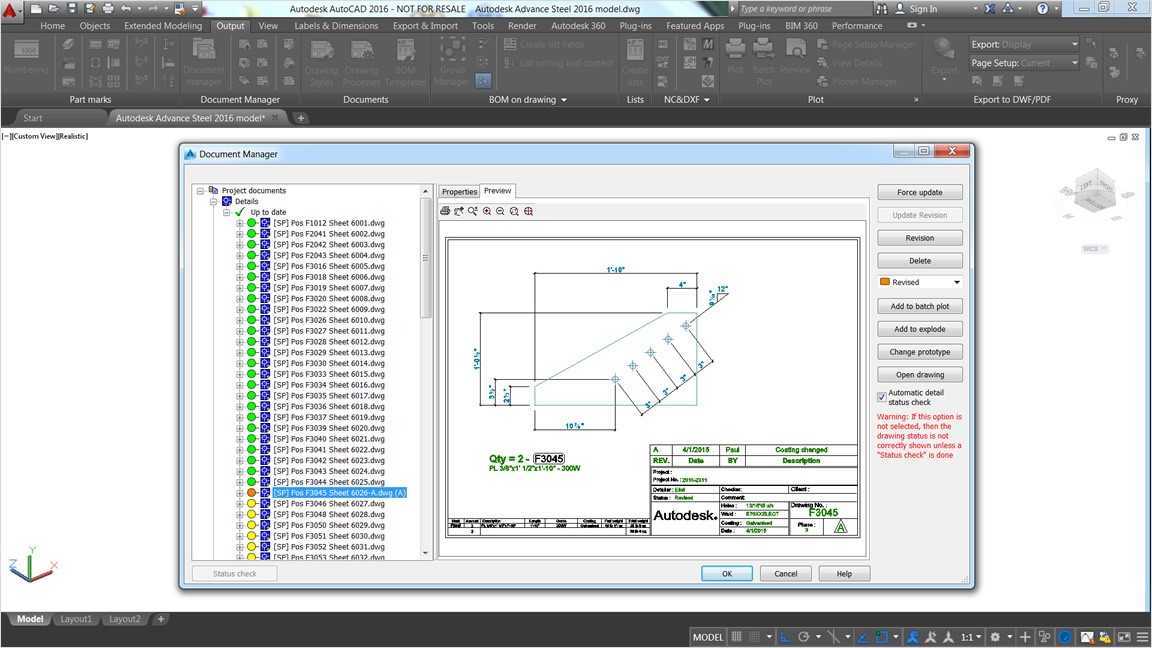Image resolution: width=1152 pixels, height=648 pixels.
Task: Click the workspace switching gear icon
Action: 995,637
